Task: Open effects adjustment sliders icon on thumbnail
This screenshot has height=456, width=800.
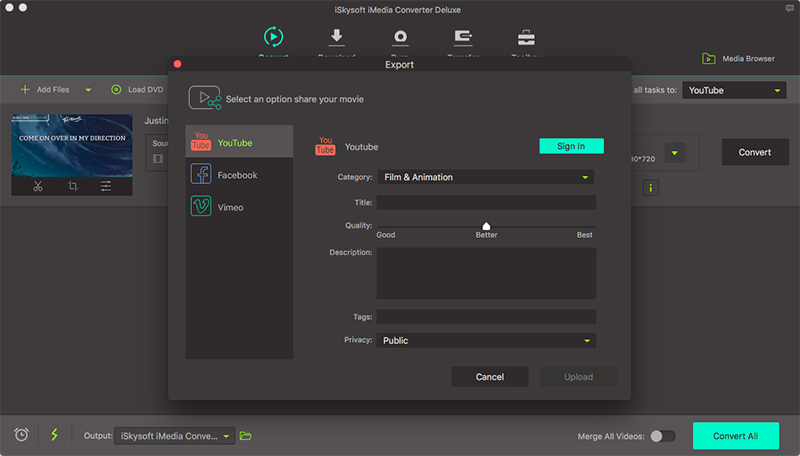Action: [108, 185]
